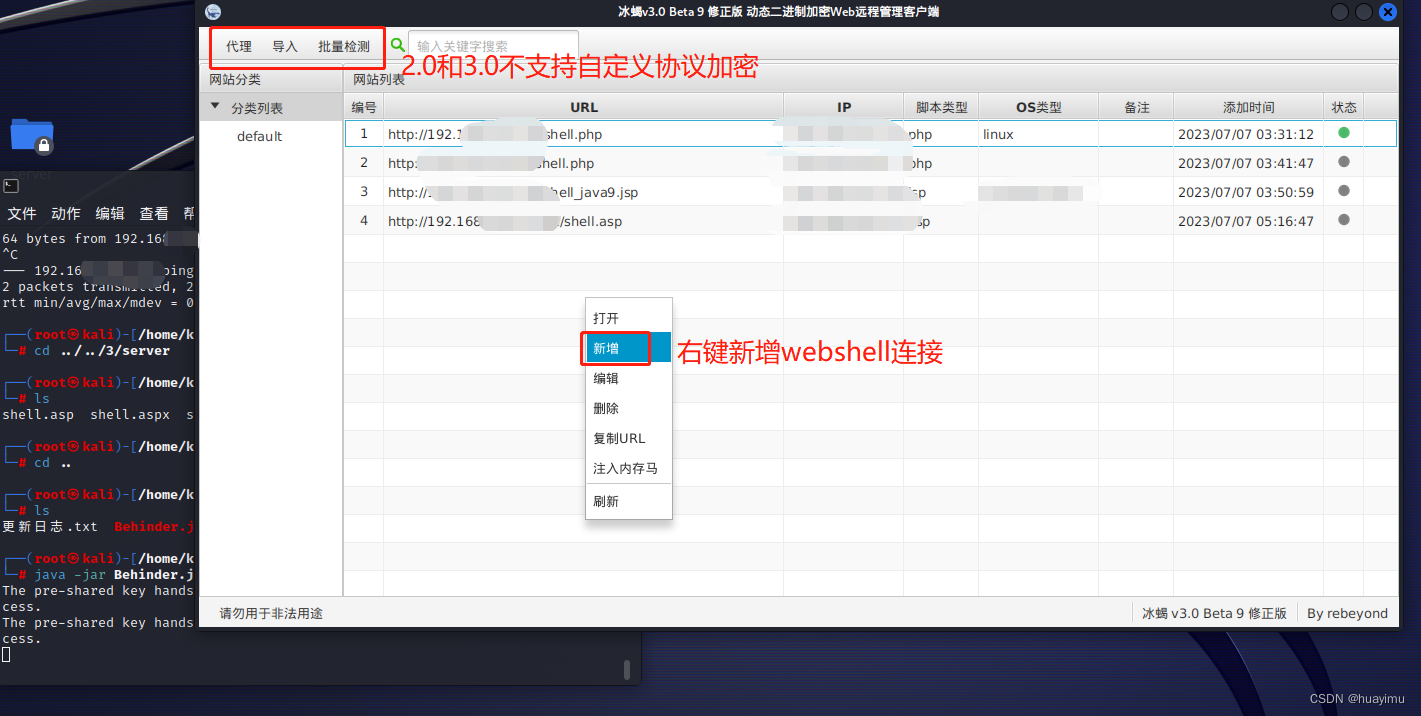Click the gray status dot on shell_java9.jsp row

pyautogui.click(x=1344, y=190)
